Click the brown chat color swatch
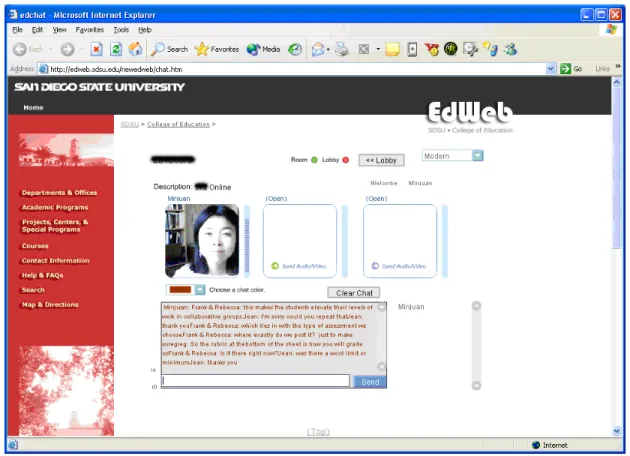 pyautogui.click(x=180, y=290)
